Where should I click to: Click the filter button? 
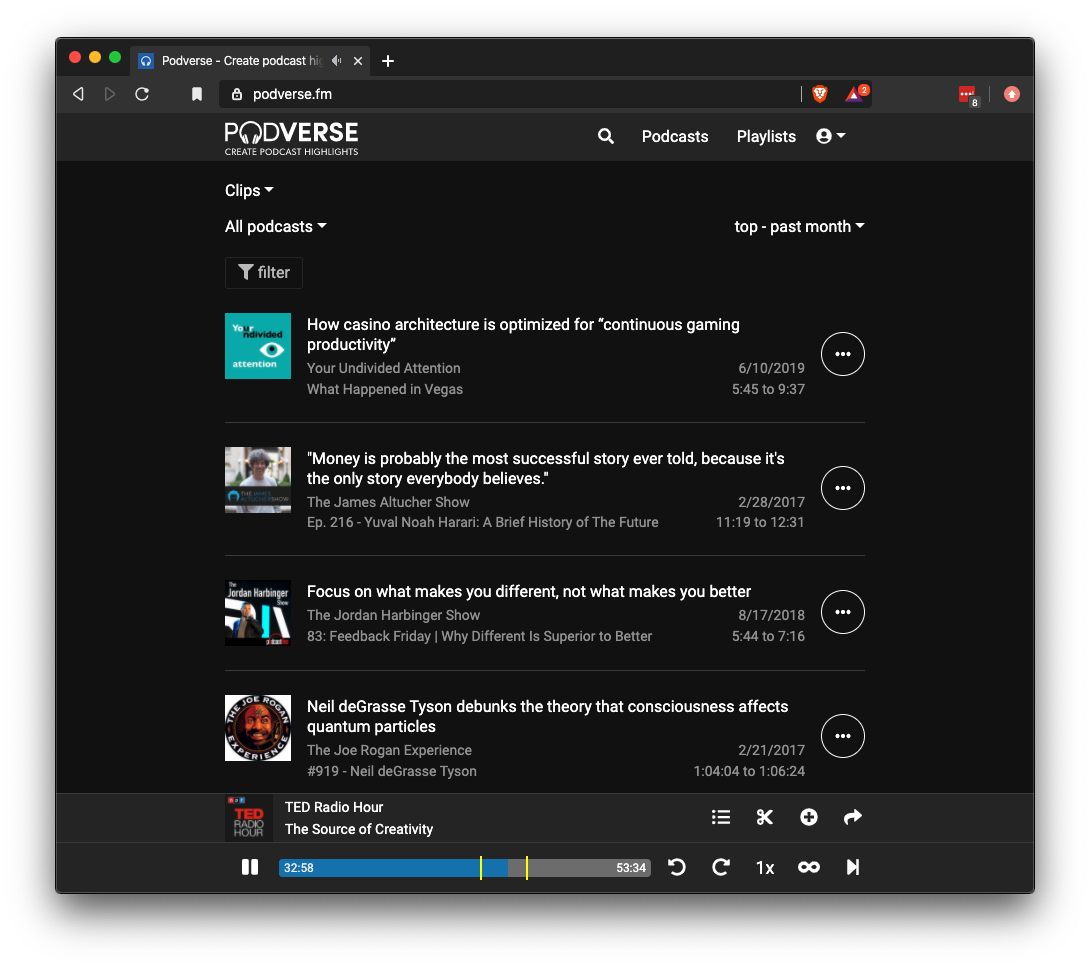[263, 272]
